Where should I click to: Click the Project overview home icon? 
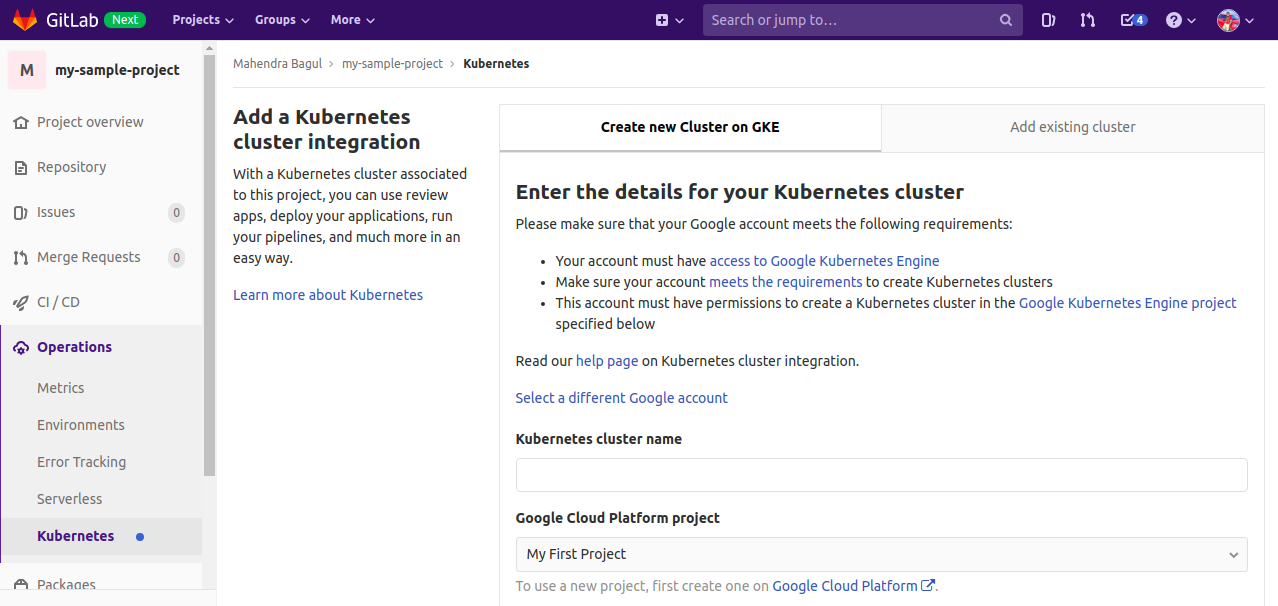coord(20,122)
